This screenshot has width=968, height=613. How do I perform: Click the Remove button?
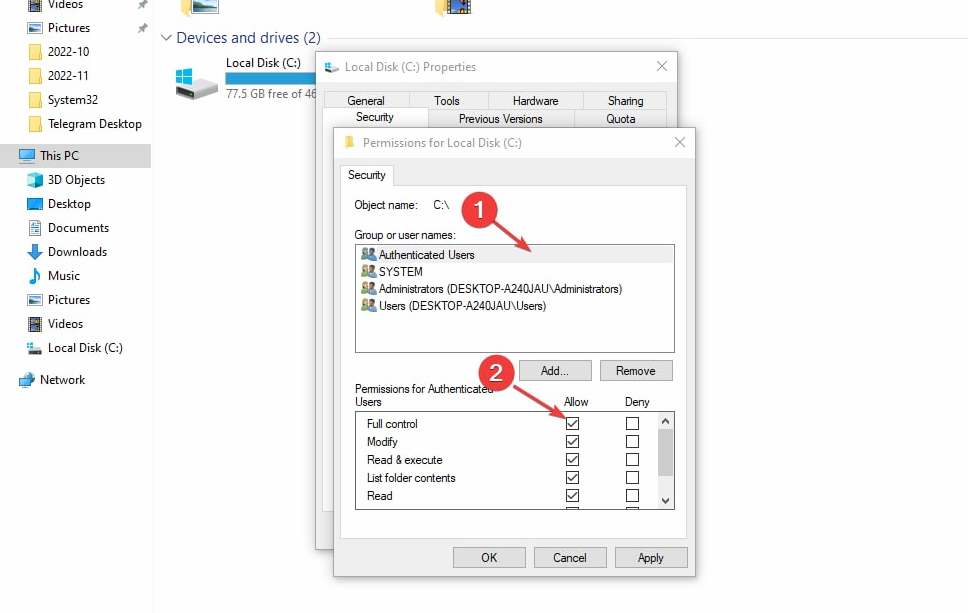coord(636,370)
